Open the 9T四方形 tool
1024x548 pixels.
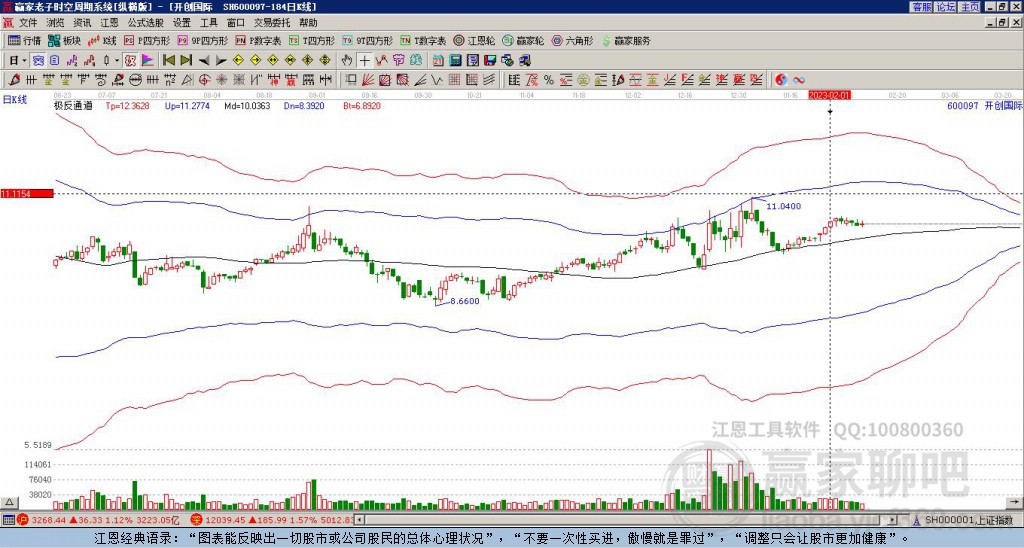pos(367,40)
